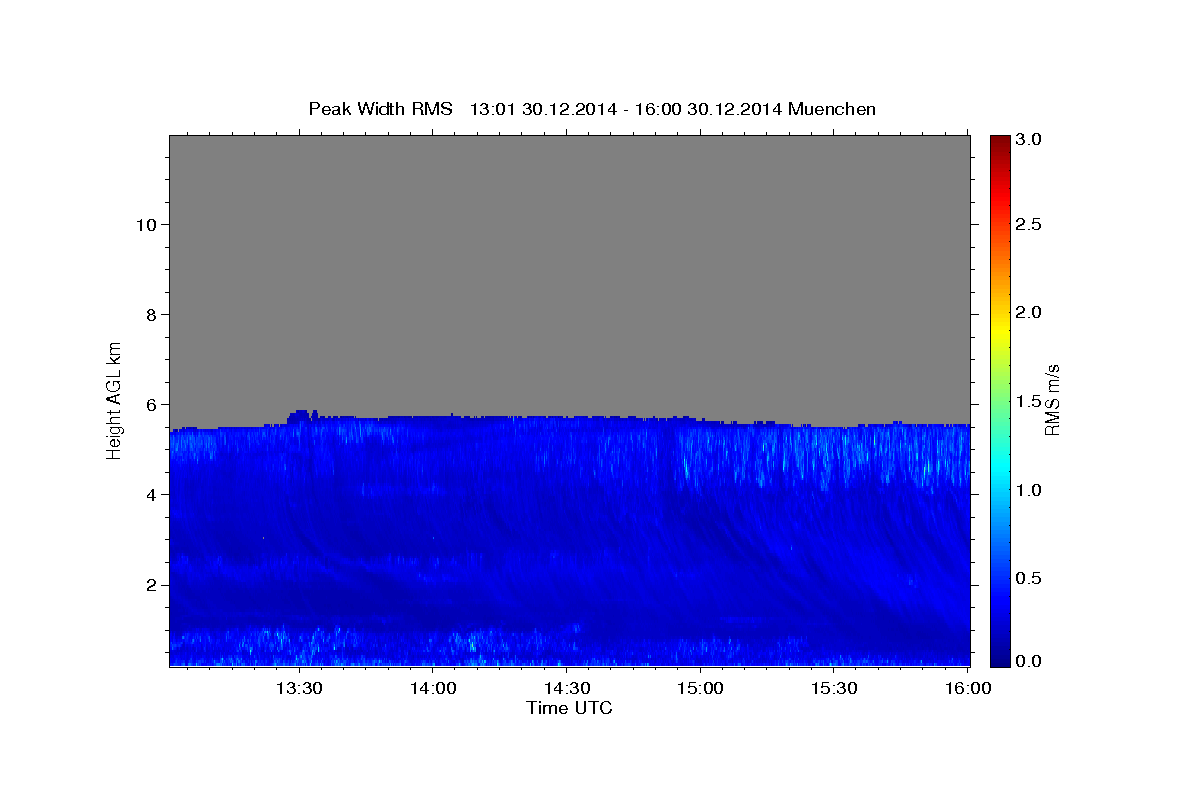Click the colorbar value 0.5
Viewport: 1200px width, 800px height.
pos(1030,578)
